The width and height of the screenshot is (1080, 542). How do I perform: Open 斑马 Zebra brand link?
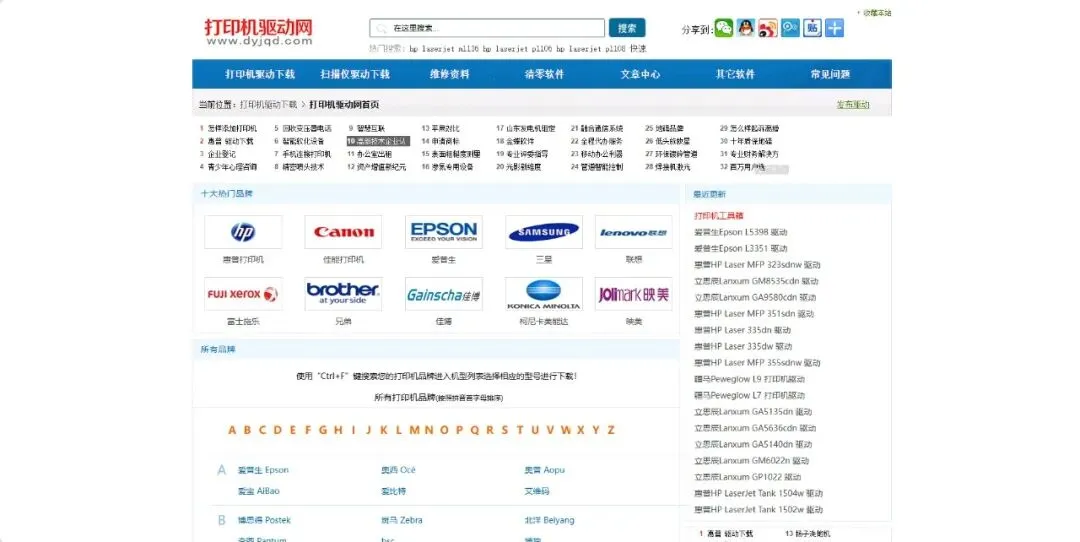pyautogui.click(x=402, y=520)
